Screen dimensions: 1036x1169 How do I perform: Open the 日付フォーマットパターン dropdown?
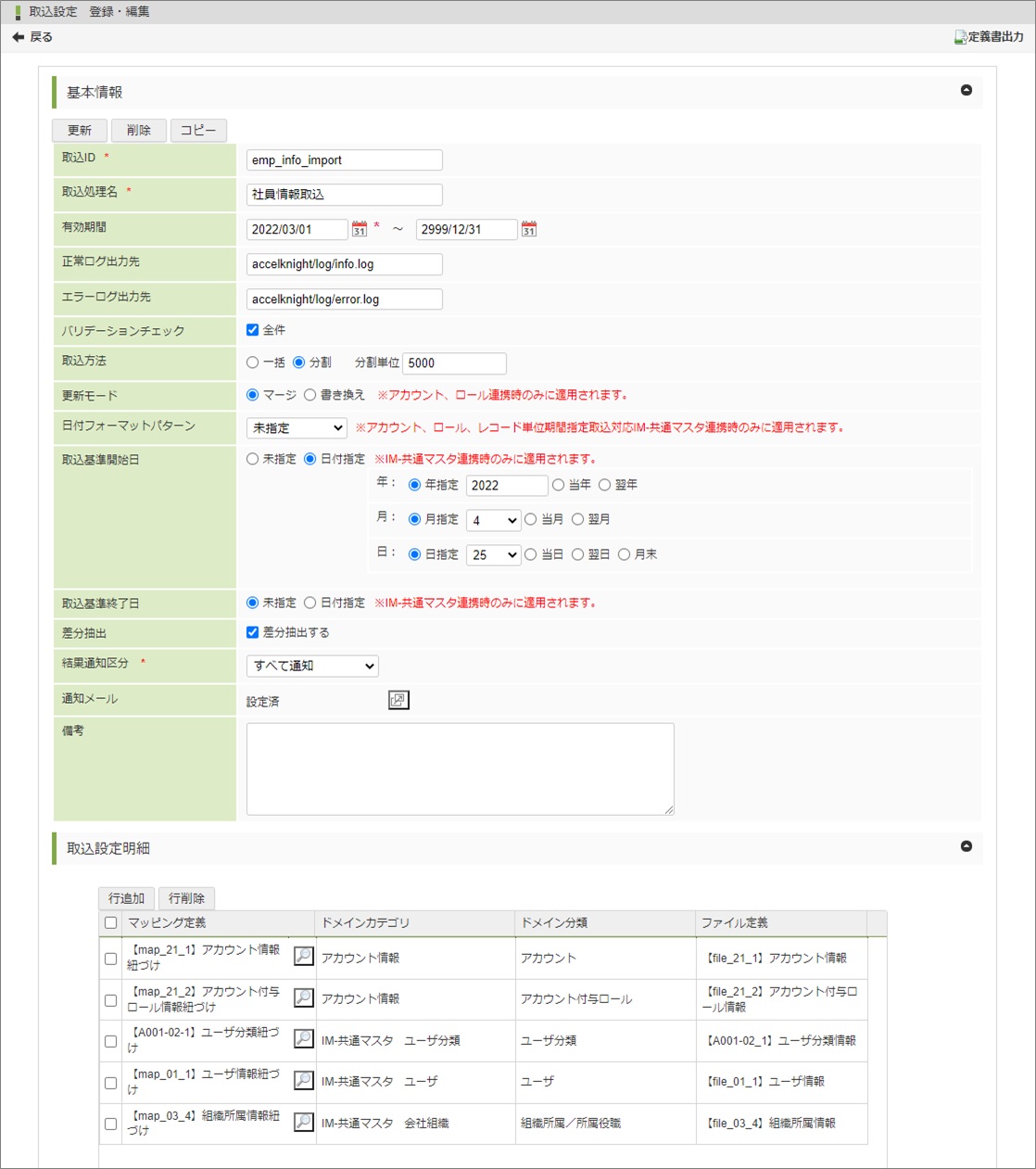point(297,428)
